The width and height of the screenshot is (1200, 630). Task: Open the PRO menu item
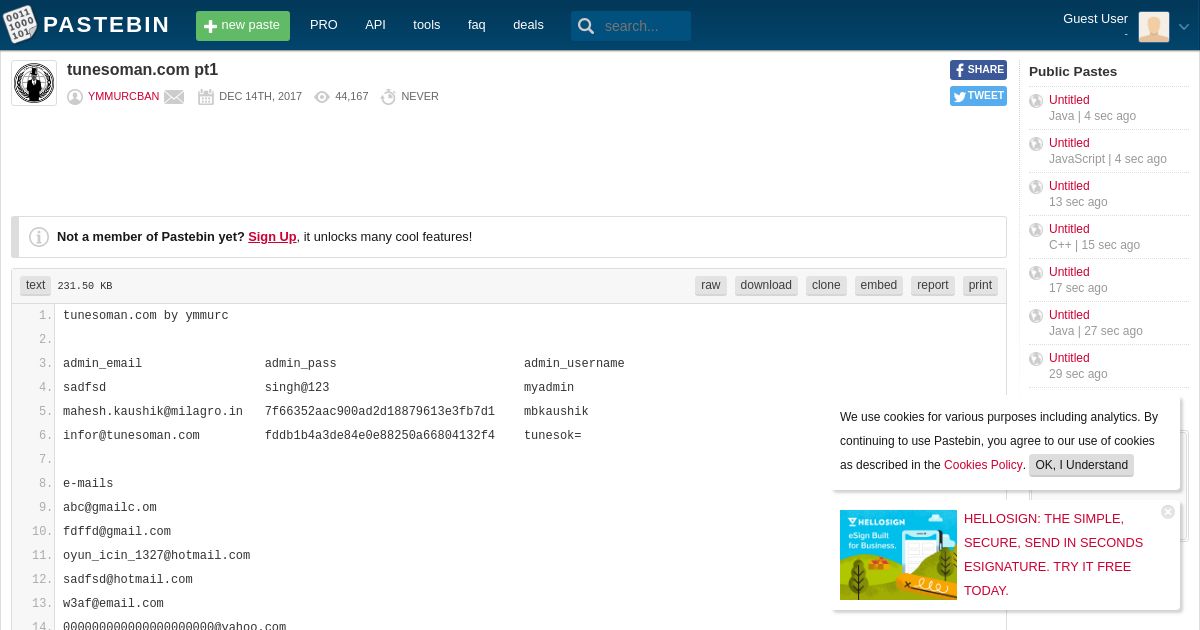click(x=324, y=25)
